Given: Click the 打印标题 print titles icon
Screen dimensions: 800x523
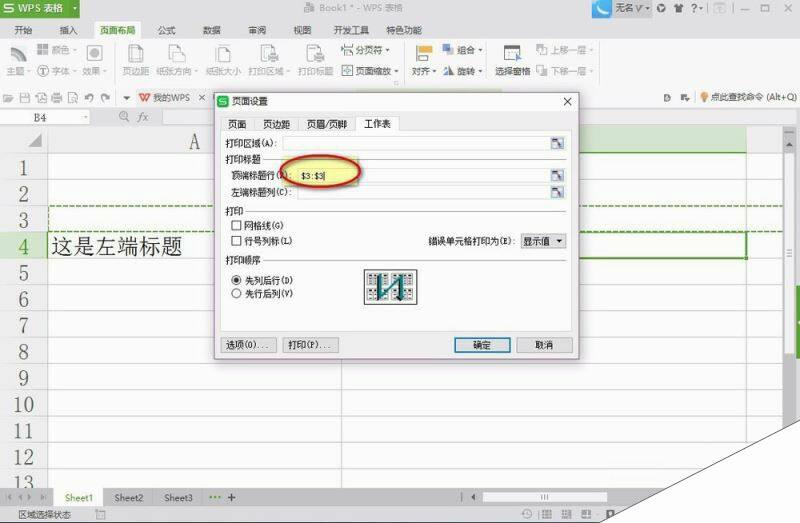Looking at the screenshot, I should coord(315,54).
